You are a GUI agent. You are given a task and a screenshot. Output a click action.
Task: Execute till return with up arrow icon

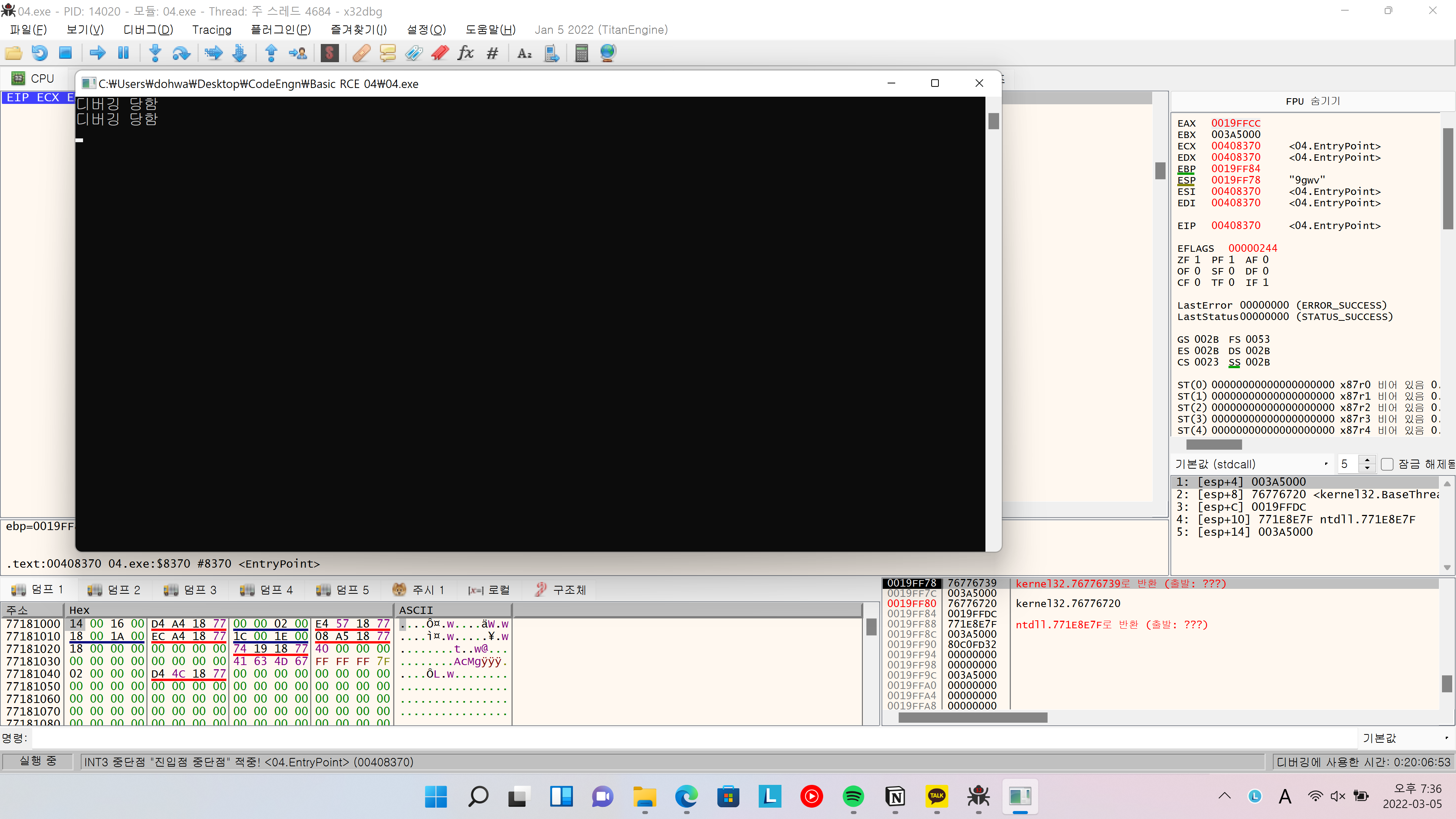click(271, 53)
